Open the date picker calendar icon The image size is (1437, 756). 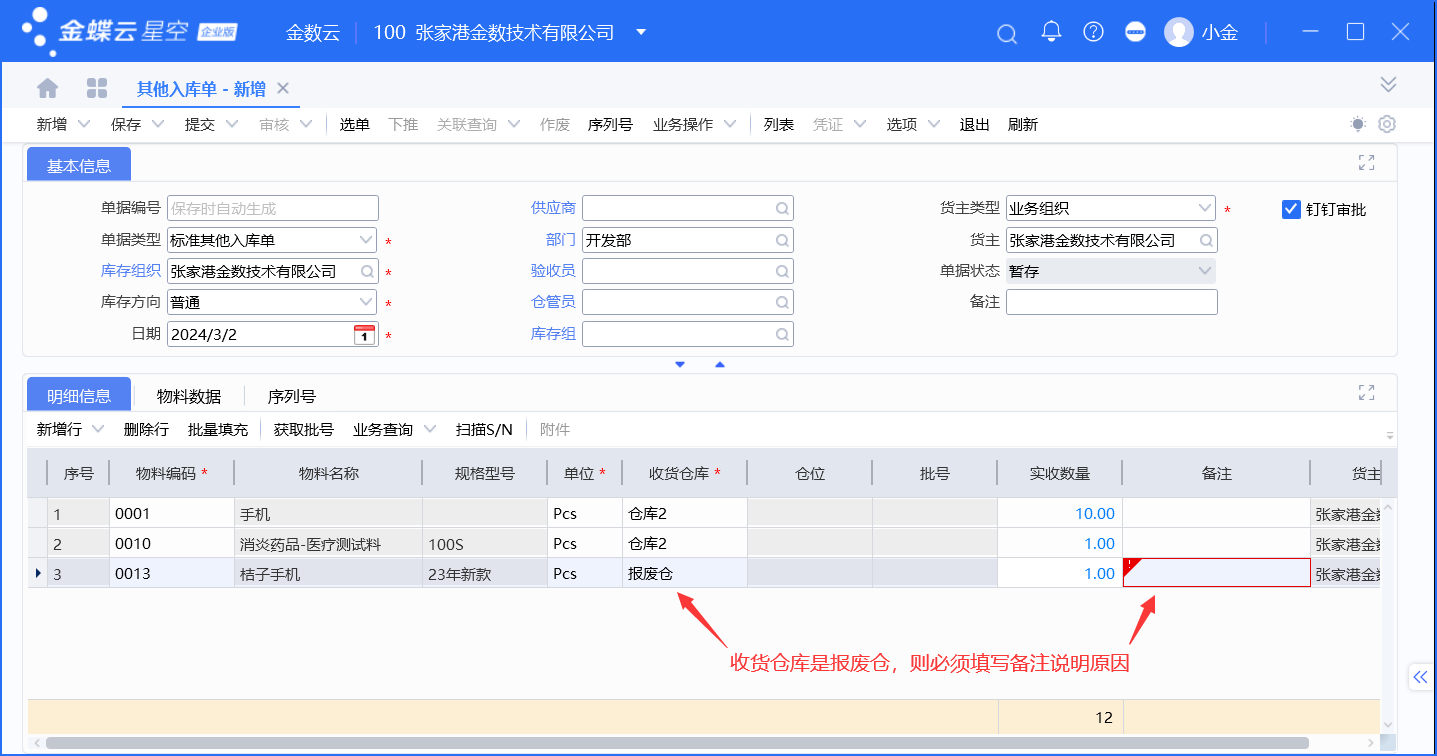click(365, 334)
